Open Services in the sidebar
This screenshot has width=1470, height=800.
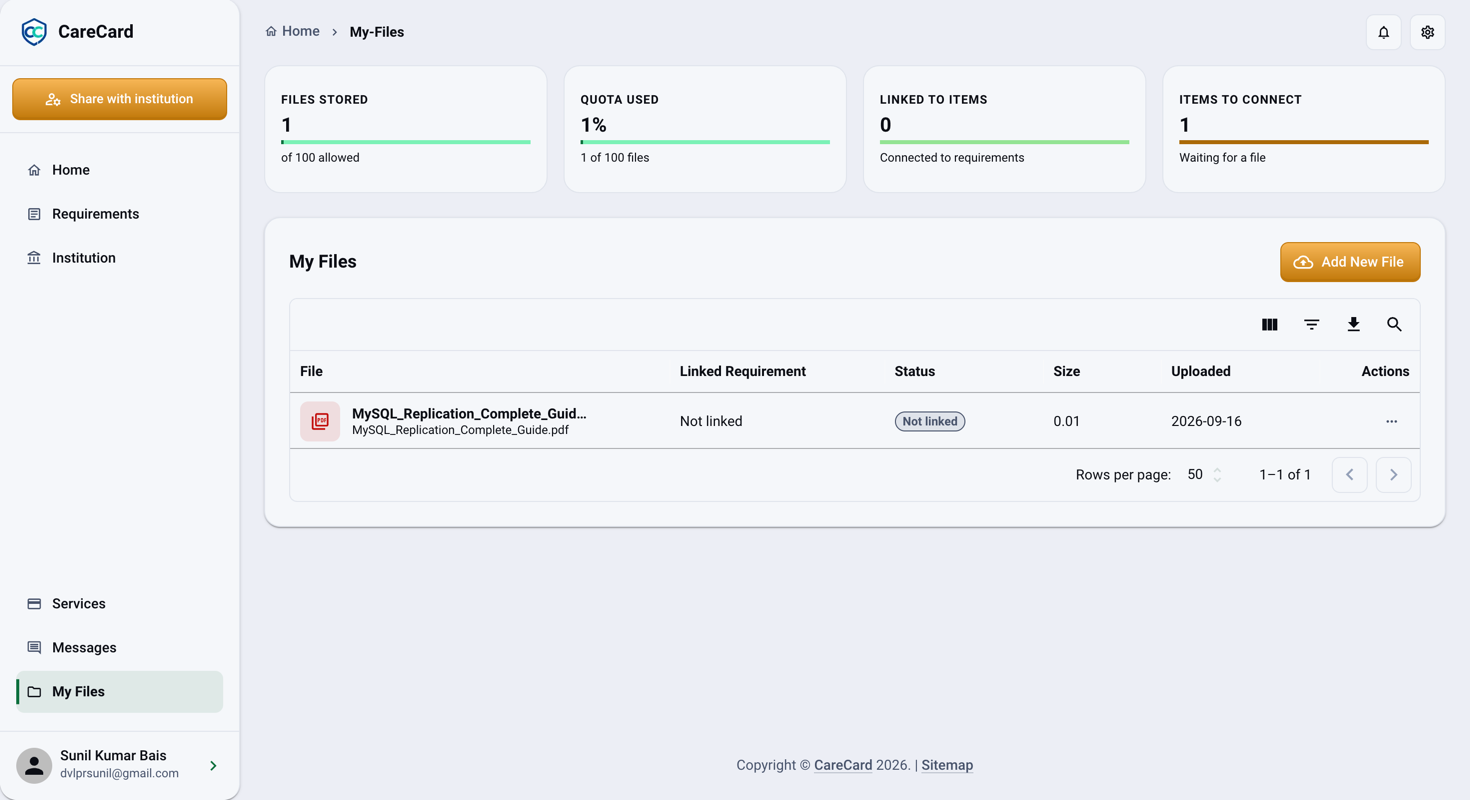120,604
